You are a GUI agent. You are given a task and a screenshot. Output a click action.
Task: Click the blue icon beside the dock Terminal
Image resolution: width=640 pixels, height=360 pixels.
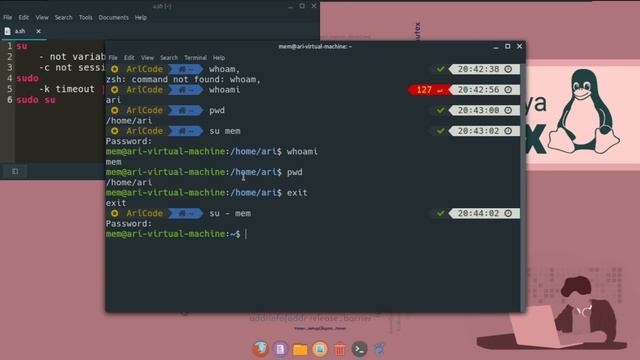pos(379,349)
